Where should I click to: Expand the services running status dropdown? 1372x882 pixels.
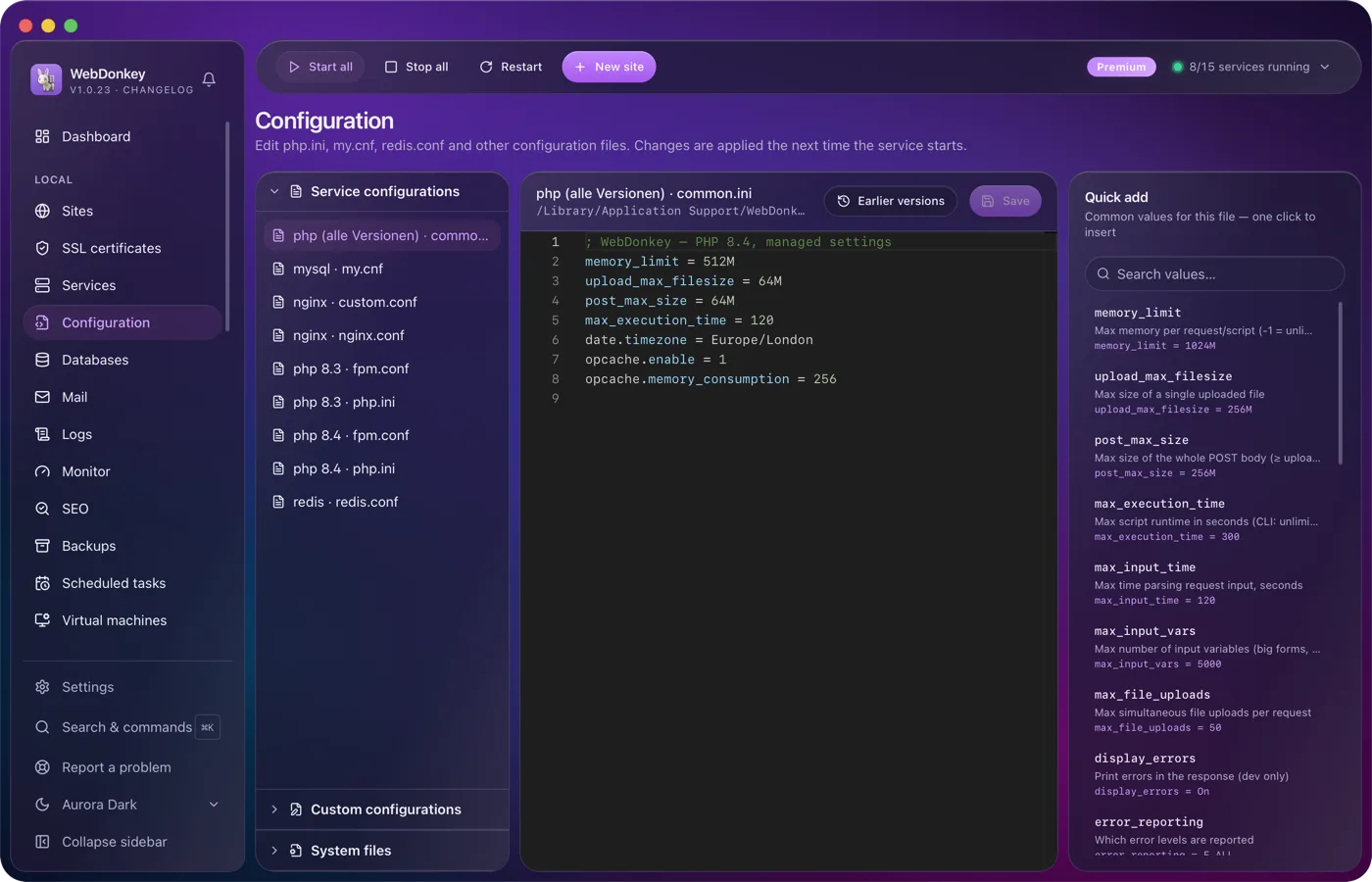1251,67
